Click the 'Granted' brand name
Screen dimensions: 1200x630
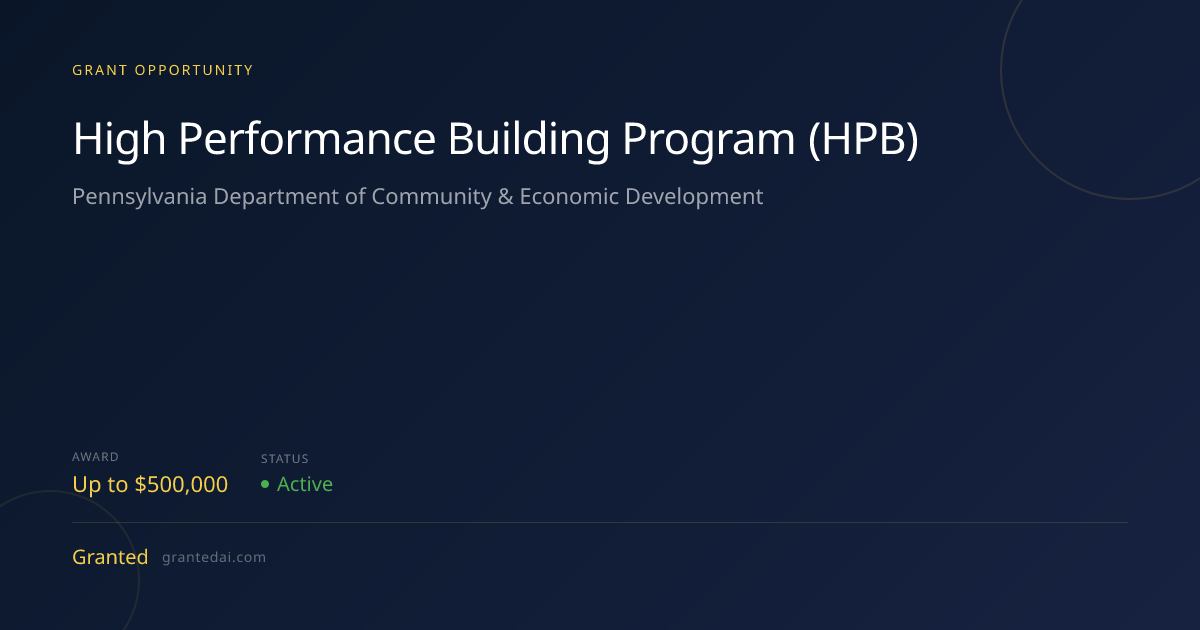[110, 557]
